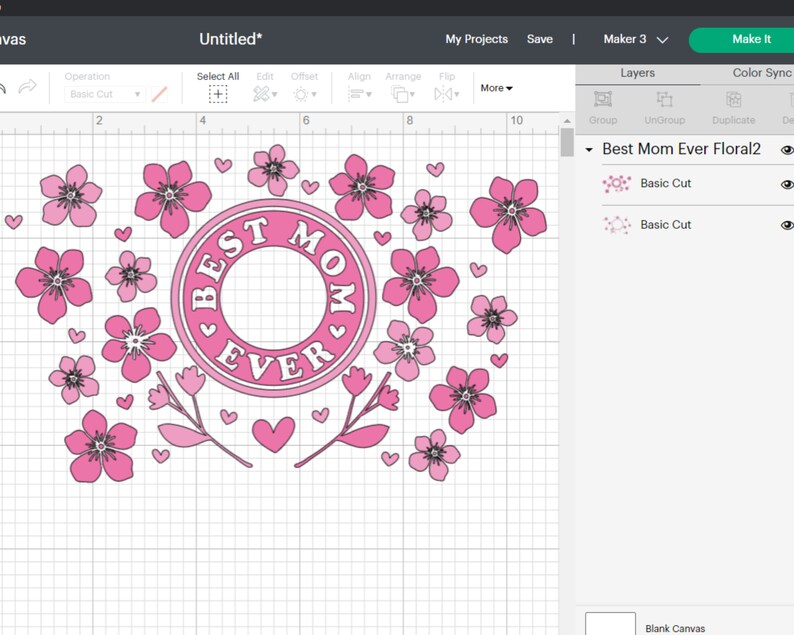Click the Redo arrow icon
794x635 pixels.
[x=27, y=87]
